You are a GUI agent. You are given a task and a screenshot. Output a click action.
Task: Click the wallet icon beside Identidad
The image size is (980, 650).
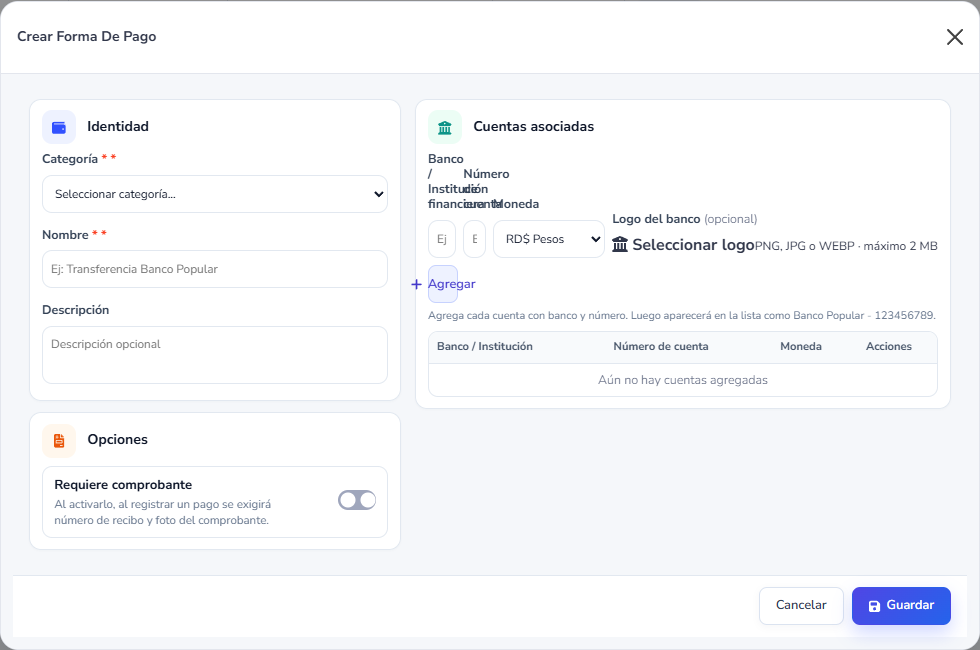[59, 127]
